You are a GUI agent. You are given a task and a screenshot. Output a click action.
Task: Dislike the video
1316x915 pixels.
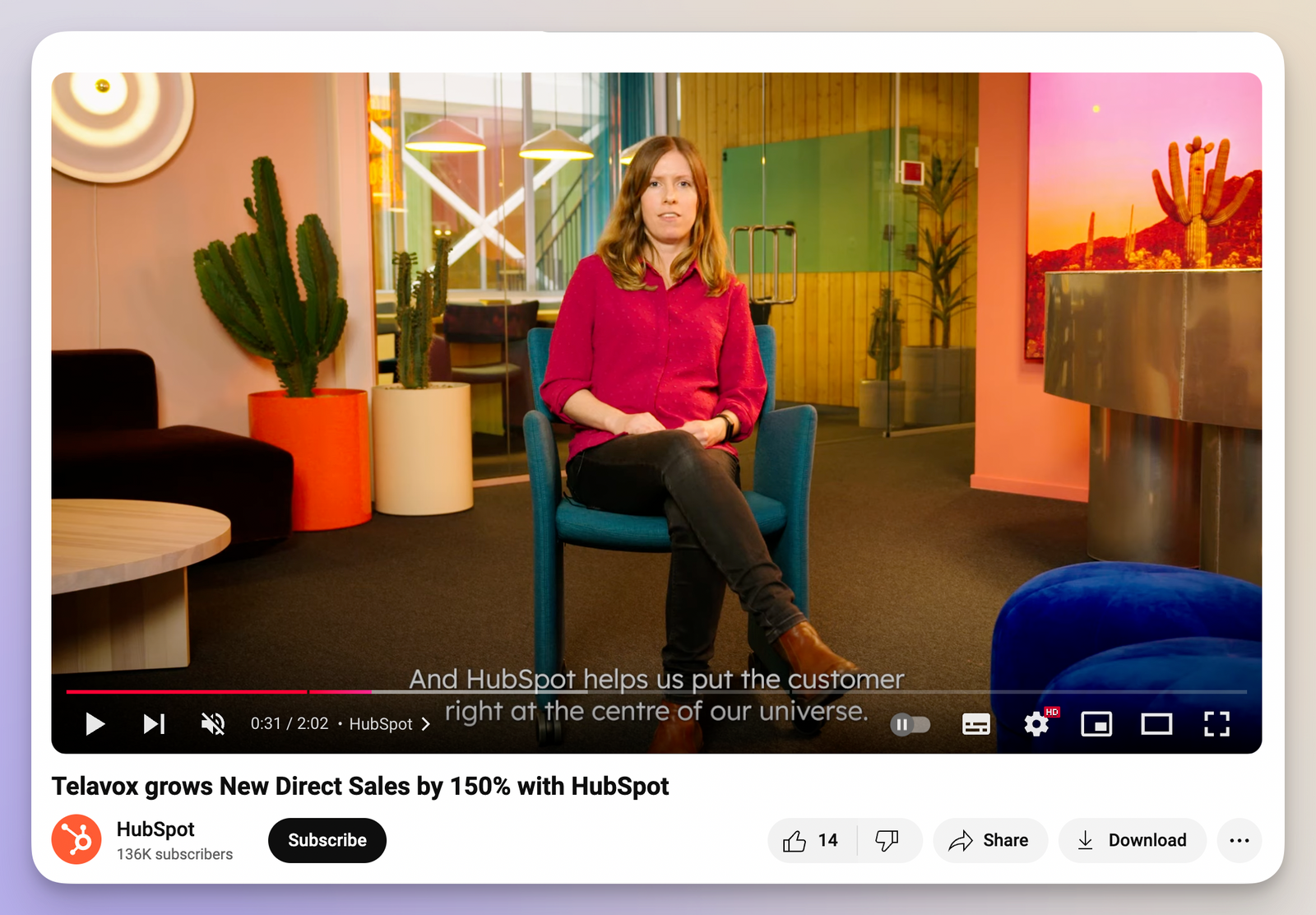click(888, 840)
